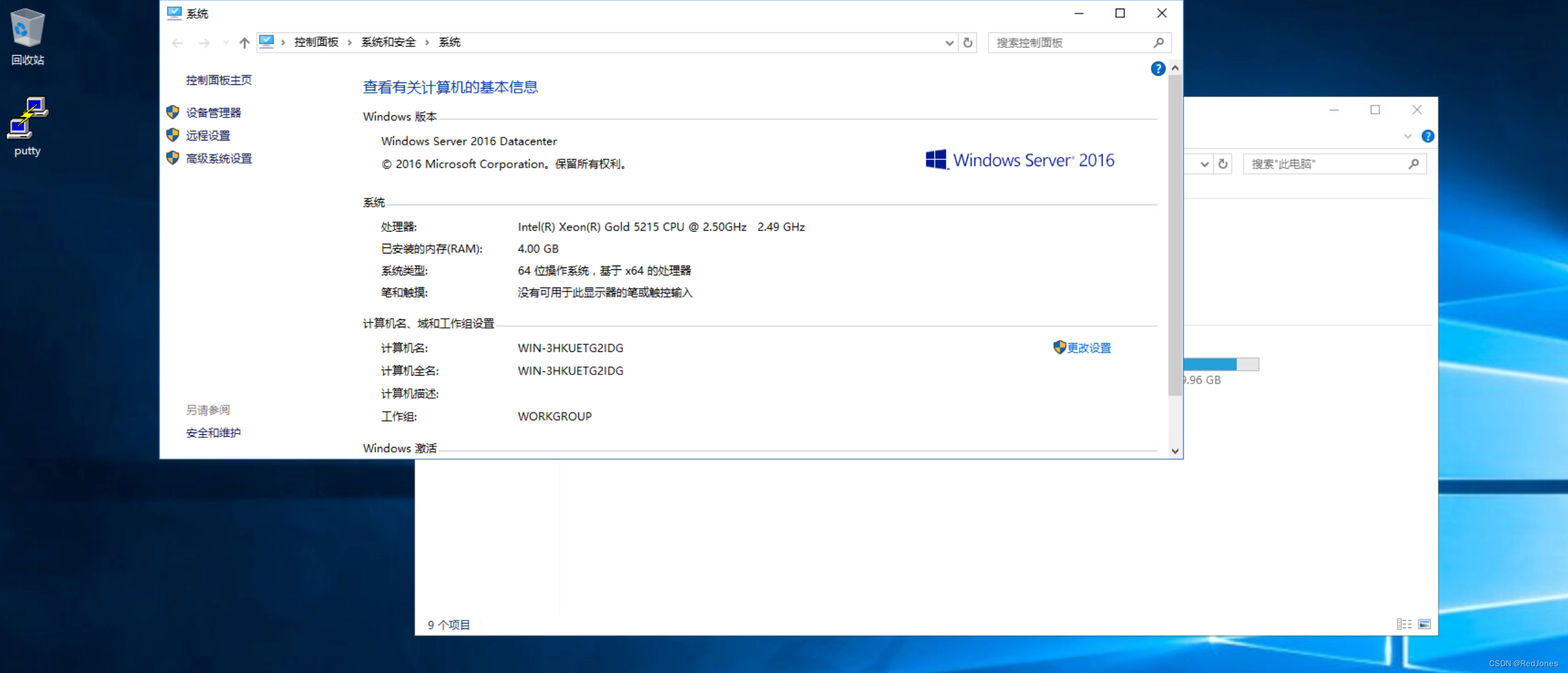
Task: Click the vertical scrollbar thumb in System window
Action: (1175, 235)
